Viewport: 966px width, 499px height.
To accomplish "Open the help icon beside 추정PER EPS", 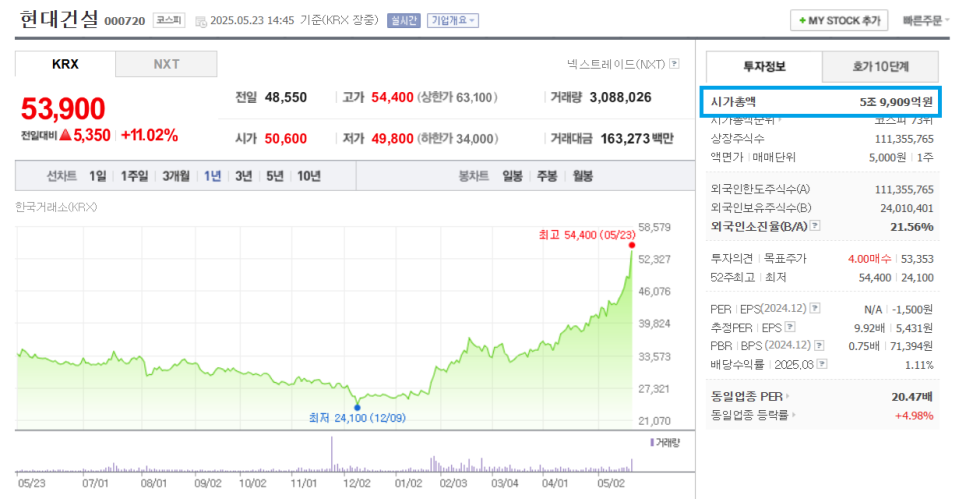I will (790, 327).
